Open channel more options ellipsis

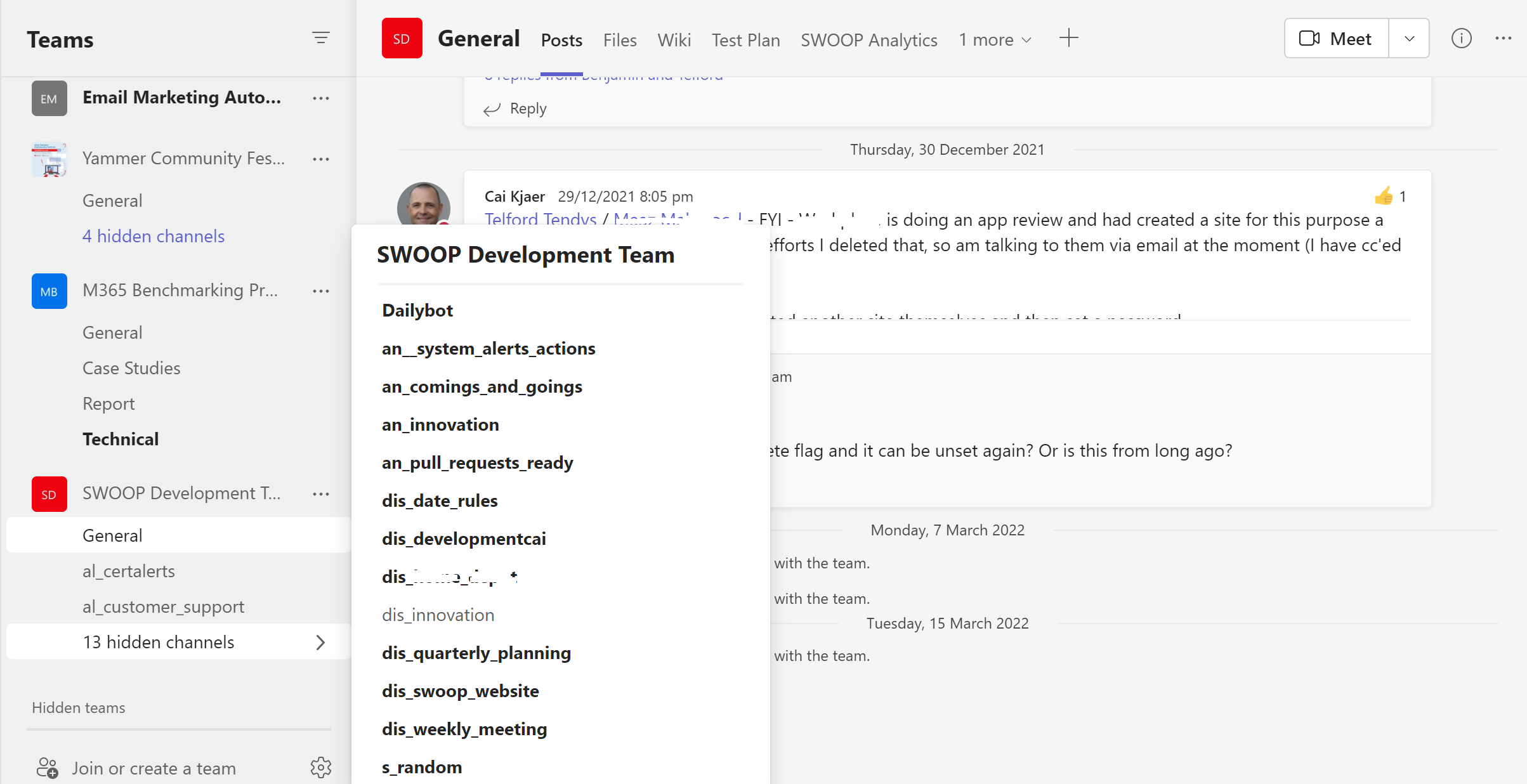coord(1504,38)
